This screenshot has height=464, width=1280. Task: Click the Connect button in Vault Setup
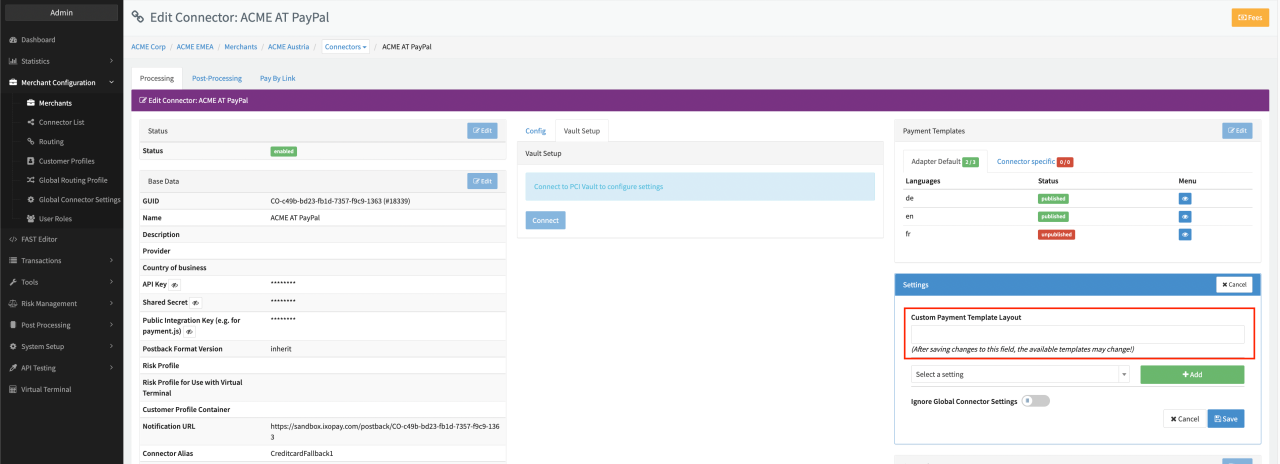[545, 220]
